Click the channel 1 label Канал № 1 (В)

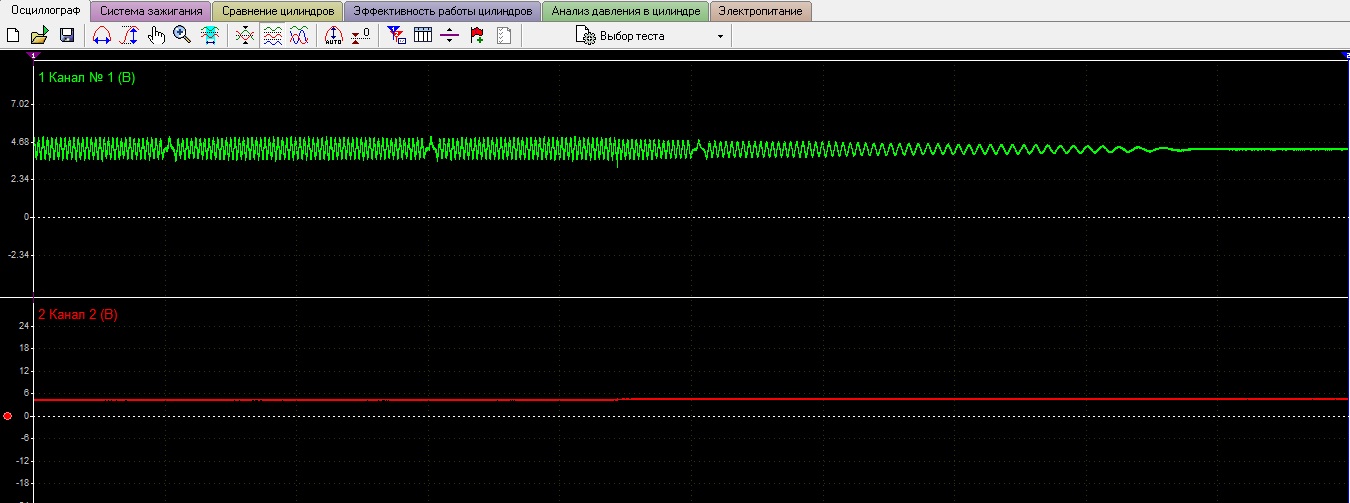pyautogui.click(x=86, y=77)
